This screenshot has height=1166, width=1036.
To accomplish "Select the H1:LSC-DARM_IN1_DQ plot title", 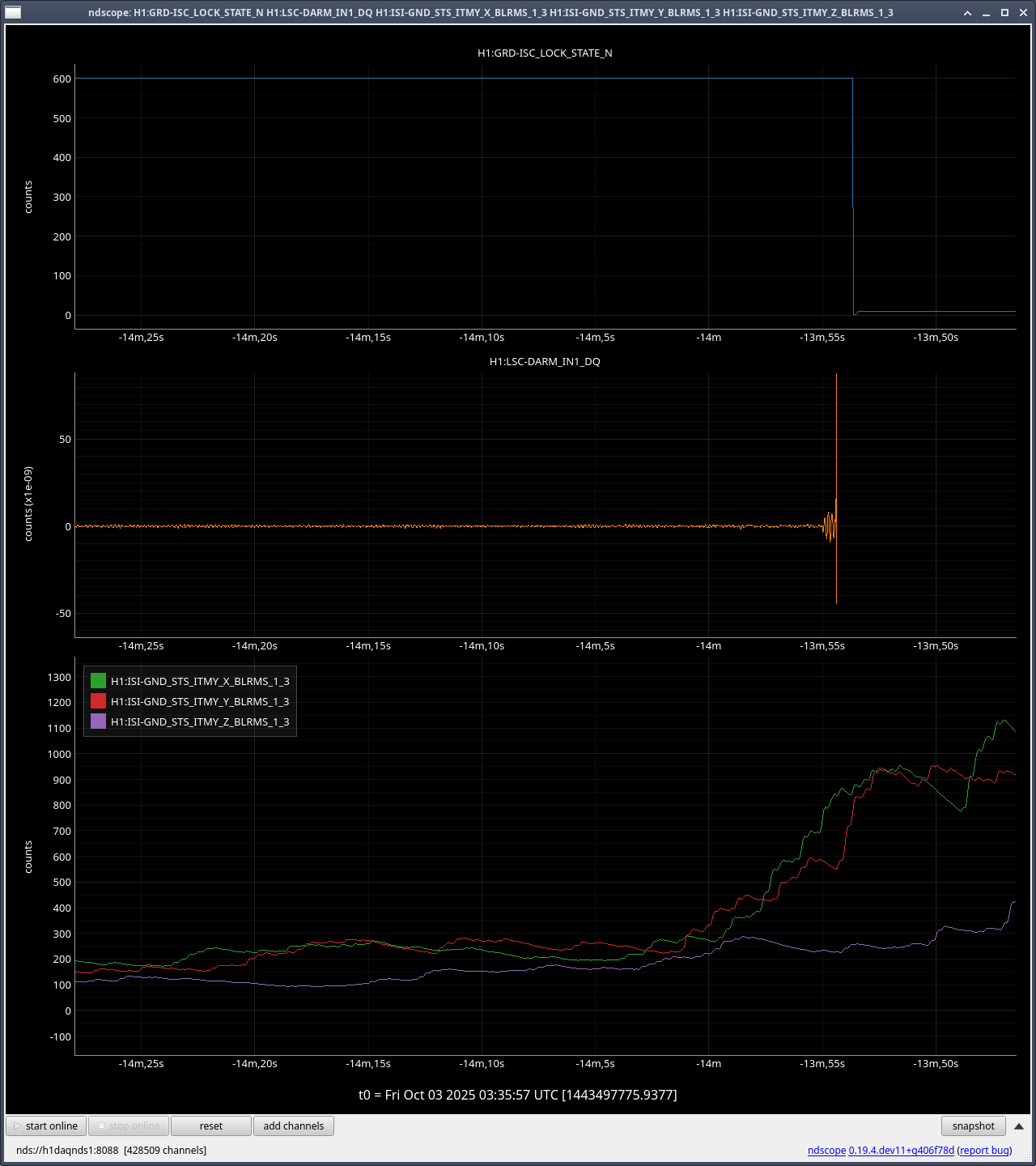I will pos(545,362).
